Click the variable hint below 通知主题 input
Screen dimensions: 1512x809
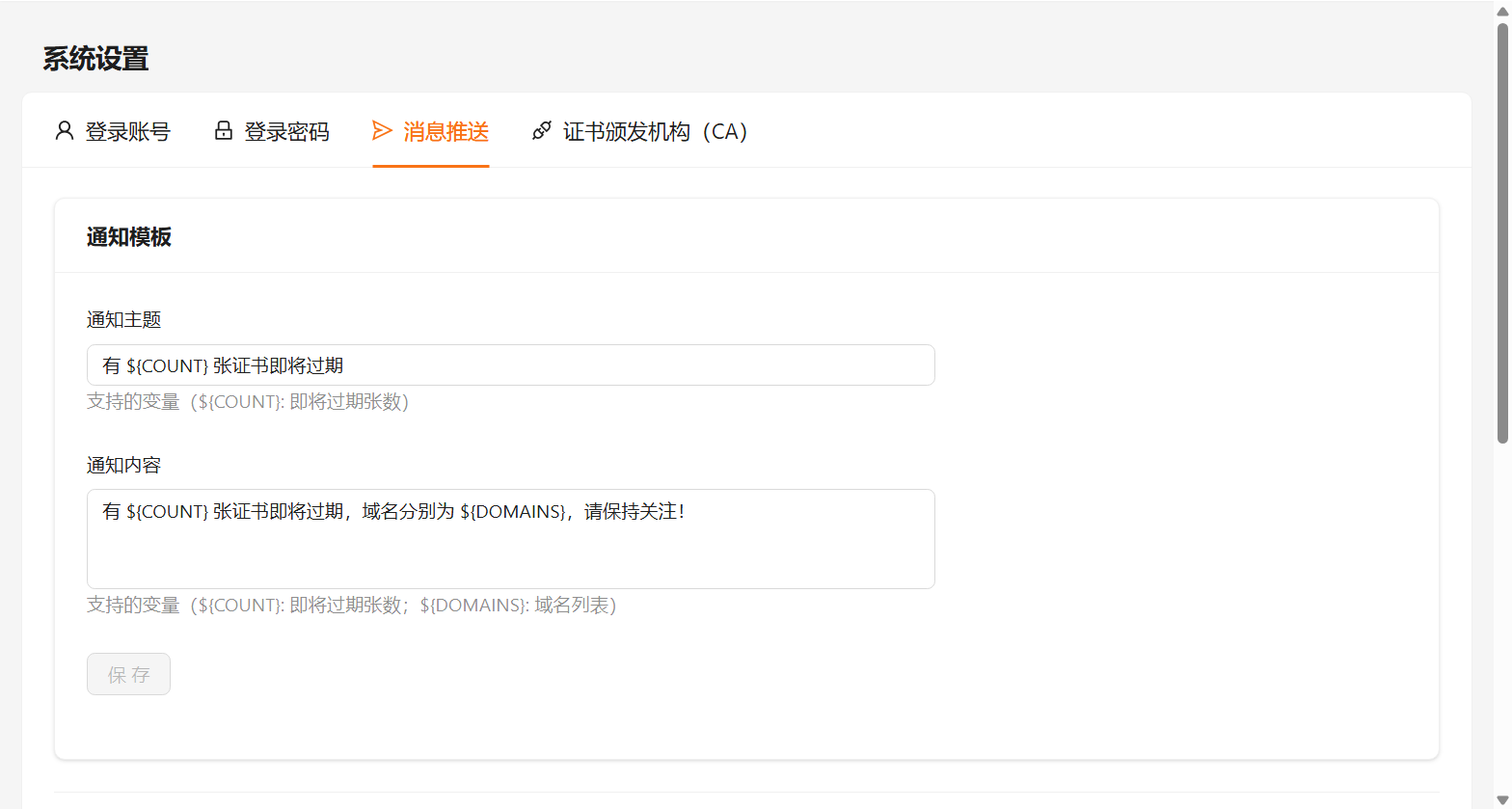click(x=248, y=402)
